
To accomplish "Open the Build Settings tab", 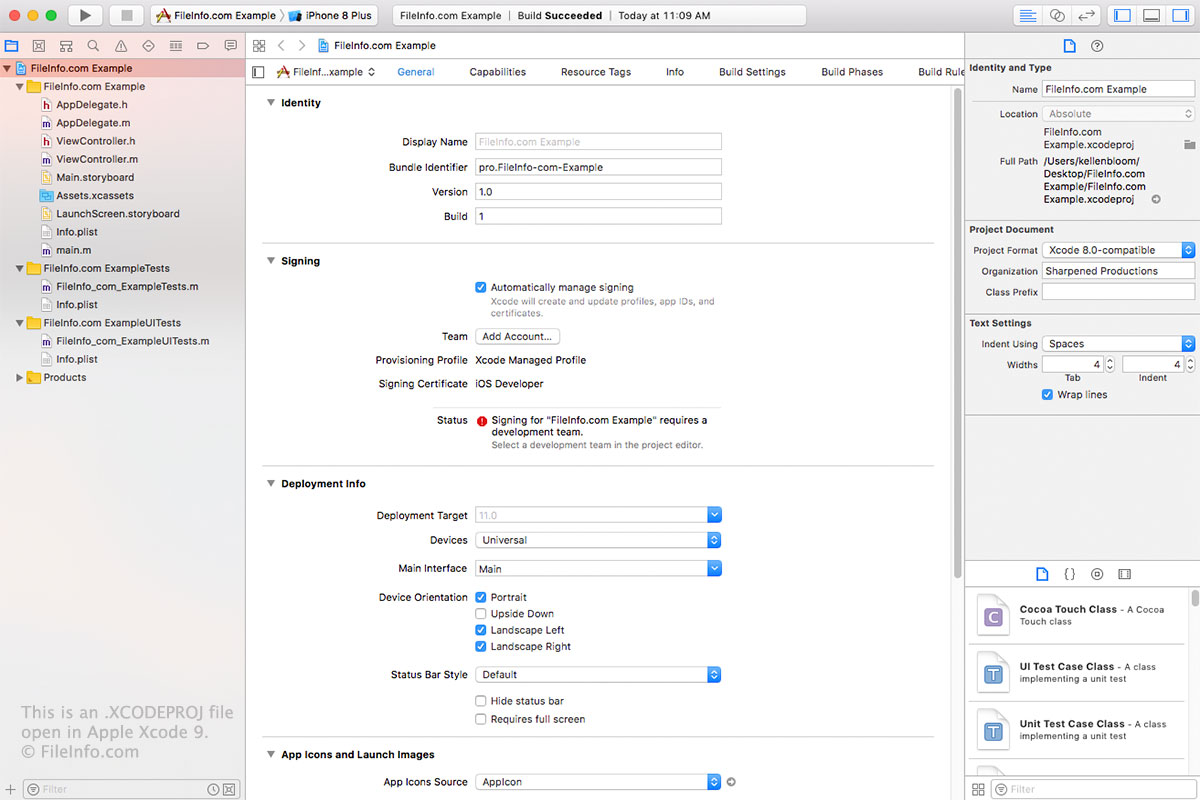I will [752, 72].
